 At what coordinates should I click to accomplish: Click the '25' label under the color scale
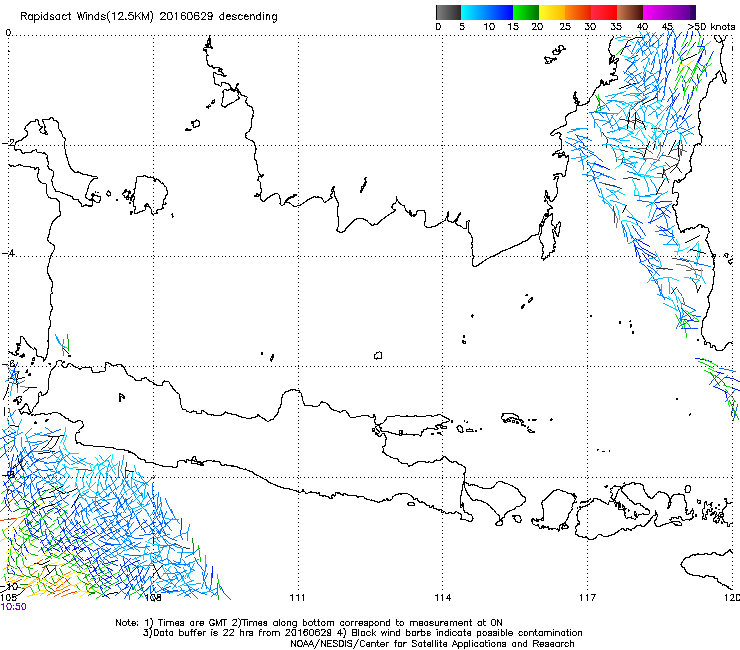(565, 27)
